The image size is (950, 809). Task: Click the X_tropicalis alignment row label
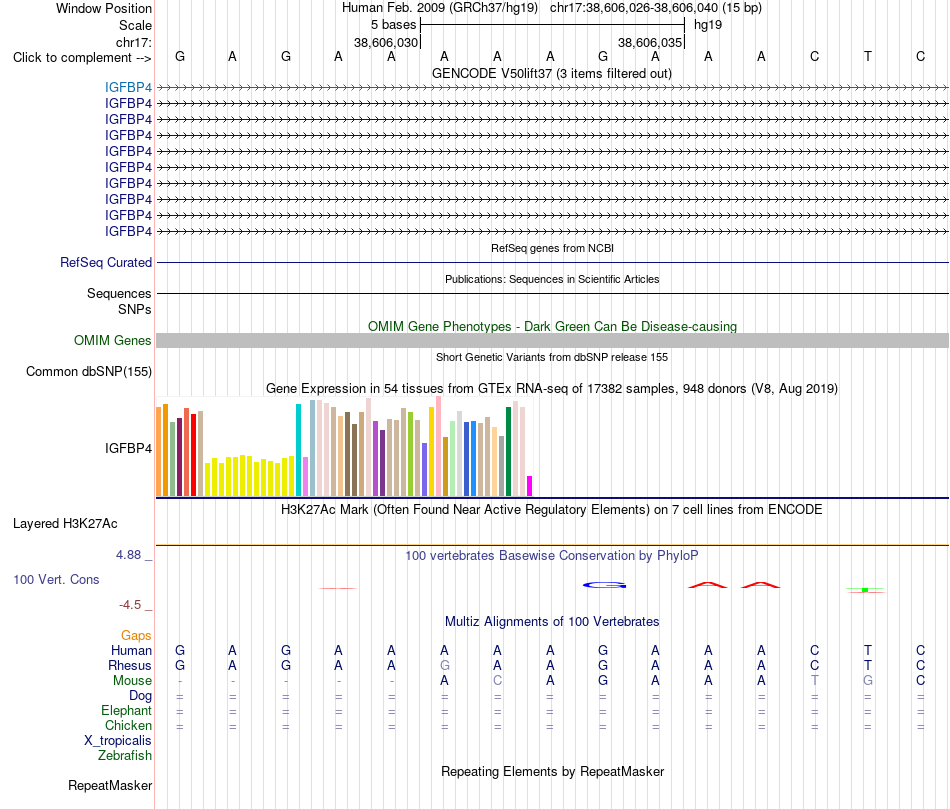[118, 741]
